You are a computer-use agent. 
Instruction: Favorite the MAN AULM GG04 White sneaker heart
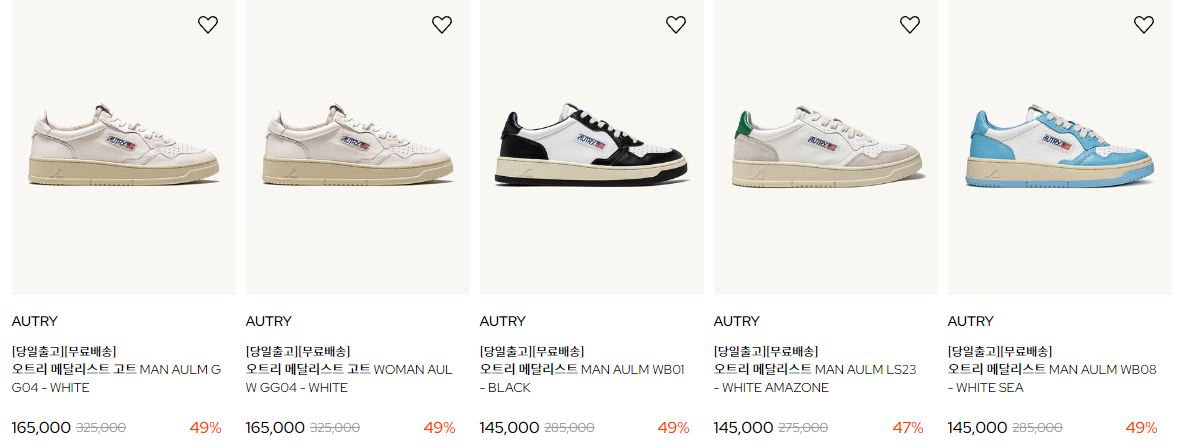(x=208, y=25)
